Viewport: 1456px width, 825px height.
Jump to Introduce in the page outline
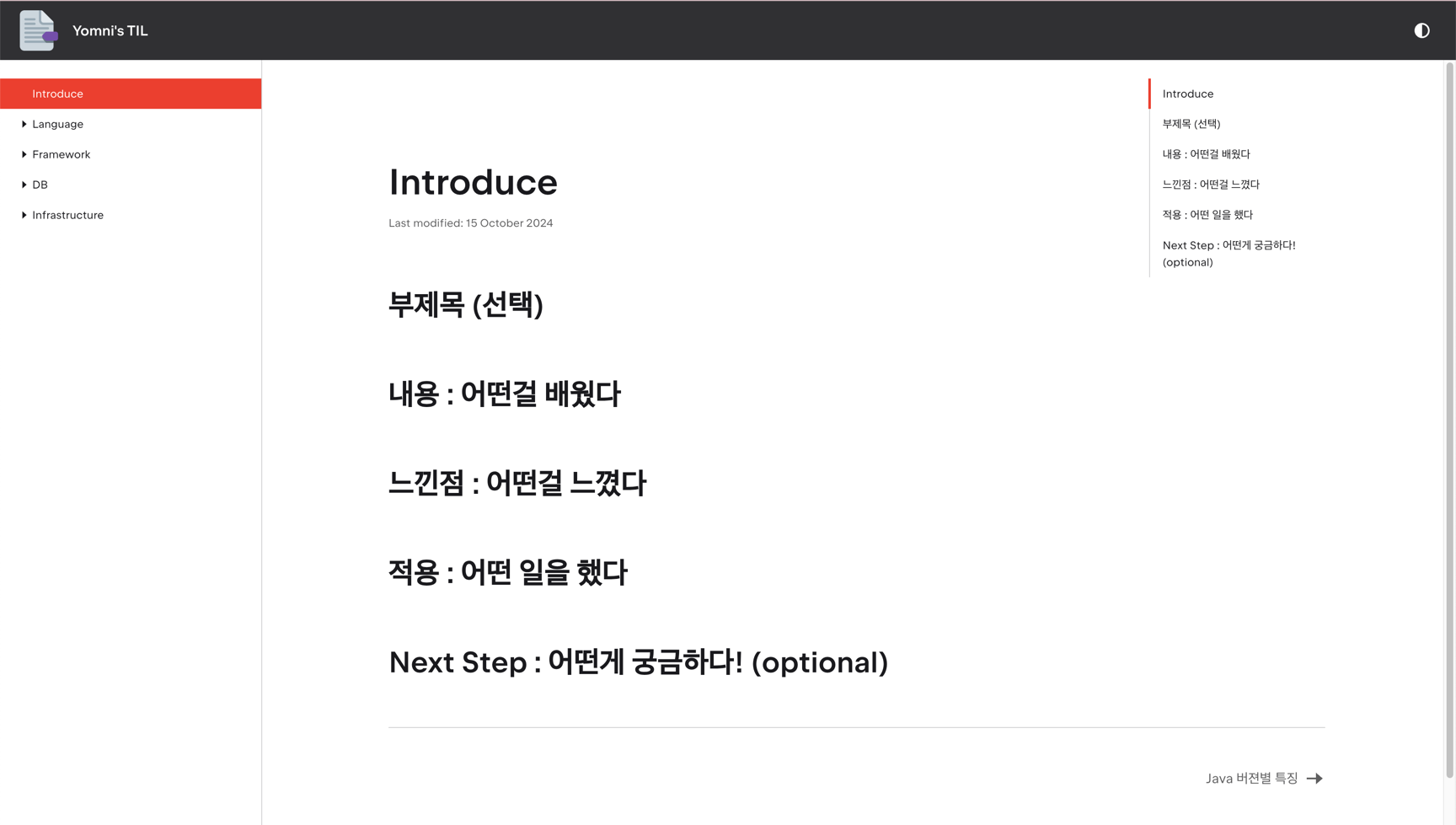point(1188,94)
